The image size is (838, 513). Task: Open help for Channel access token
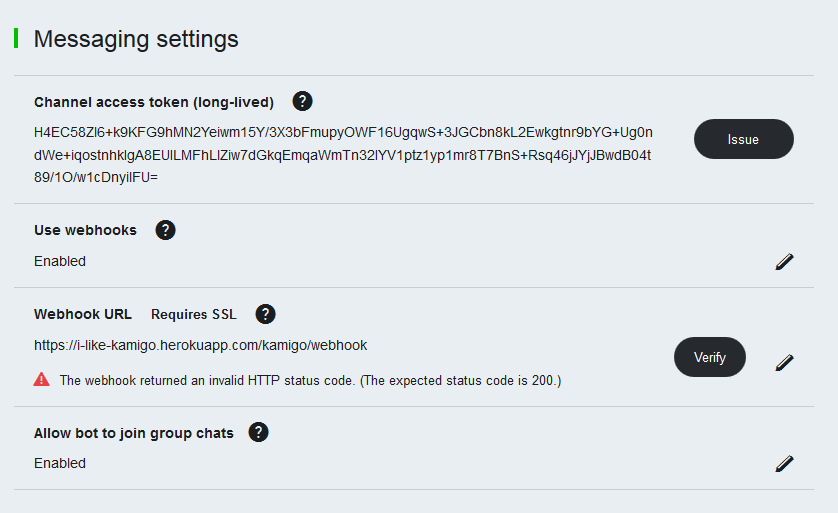302,101
